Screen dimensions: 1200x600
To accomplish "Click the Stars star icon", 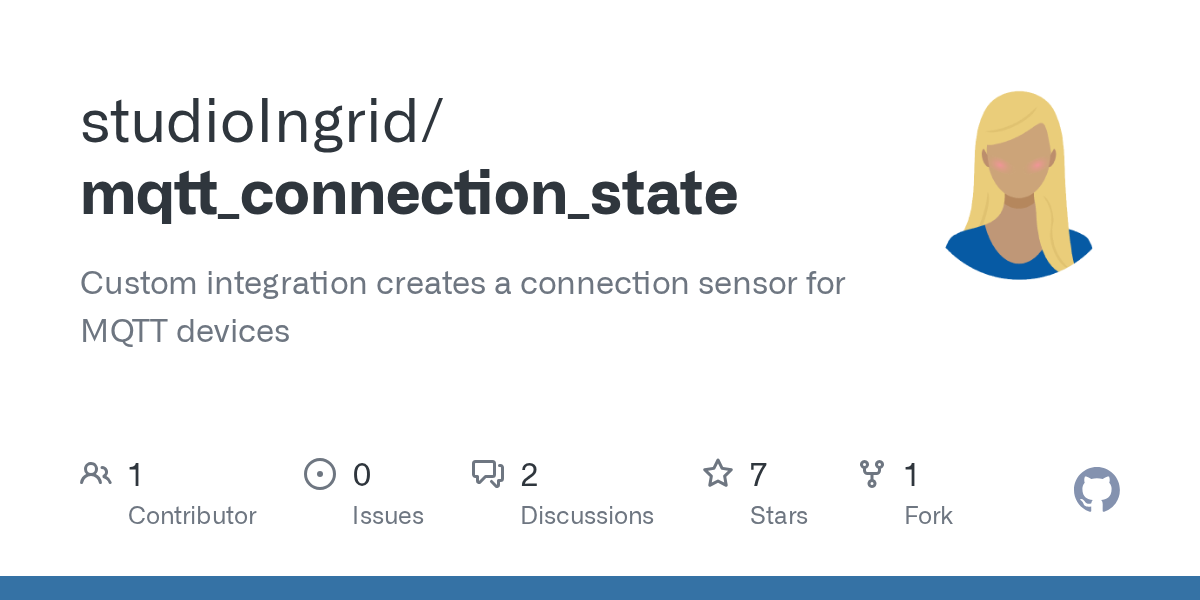I will [x=718, y=473].
